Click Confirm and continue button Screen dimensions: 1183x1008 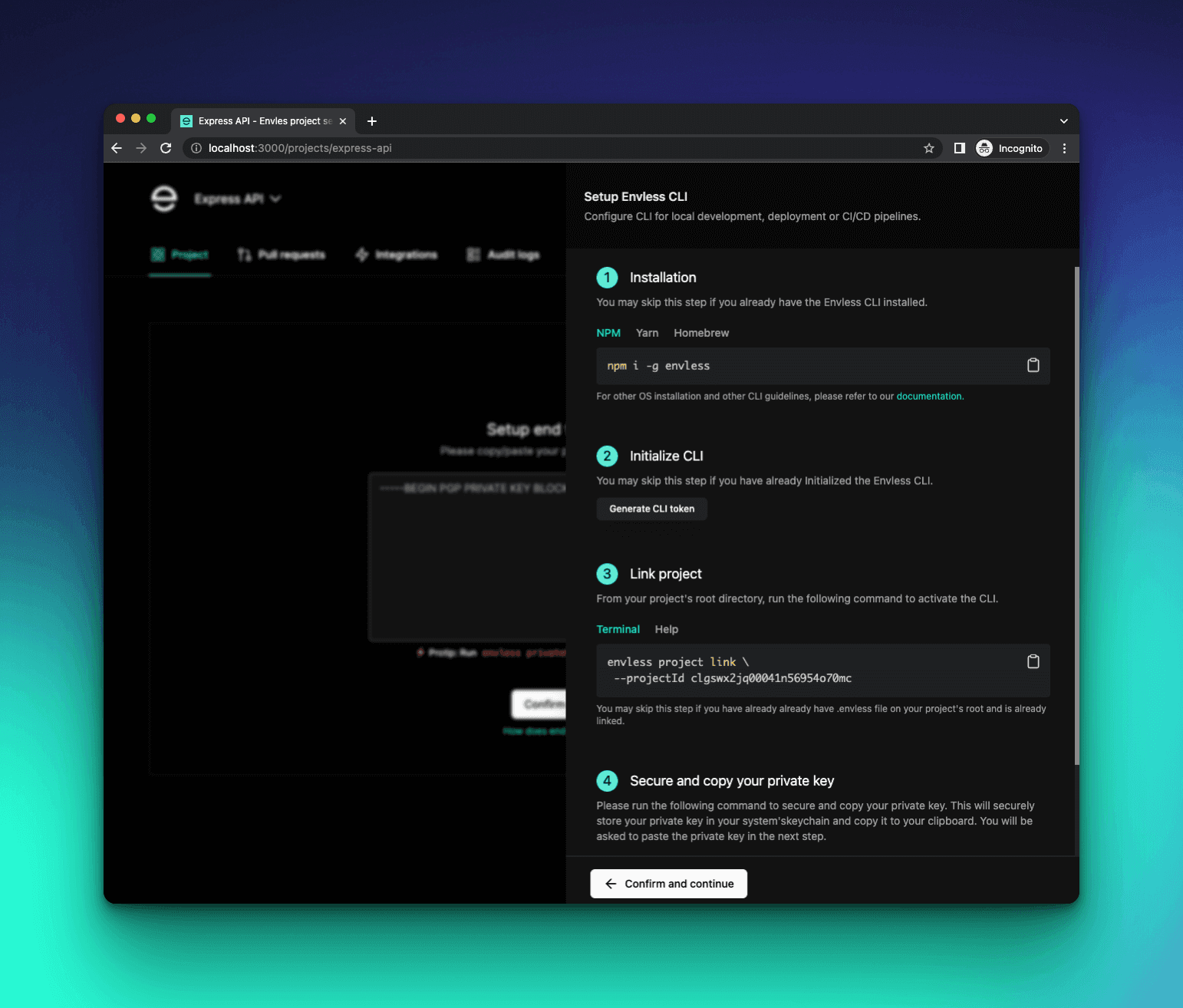pos(668,884)
